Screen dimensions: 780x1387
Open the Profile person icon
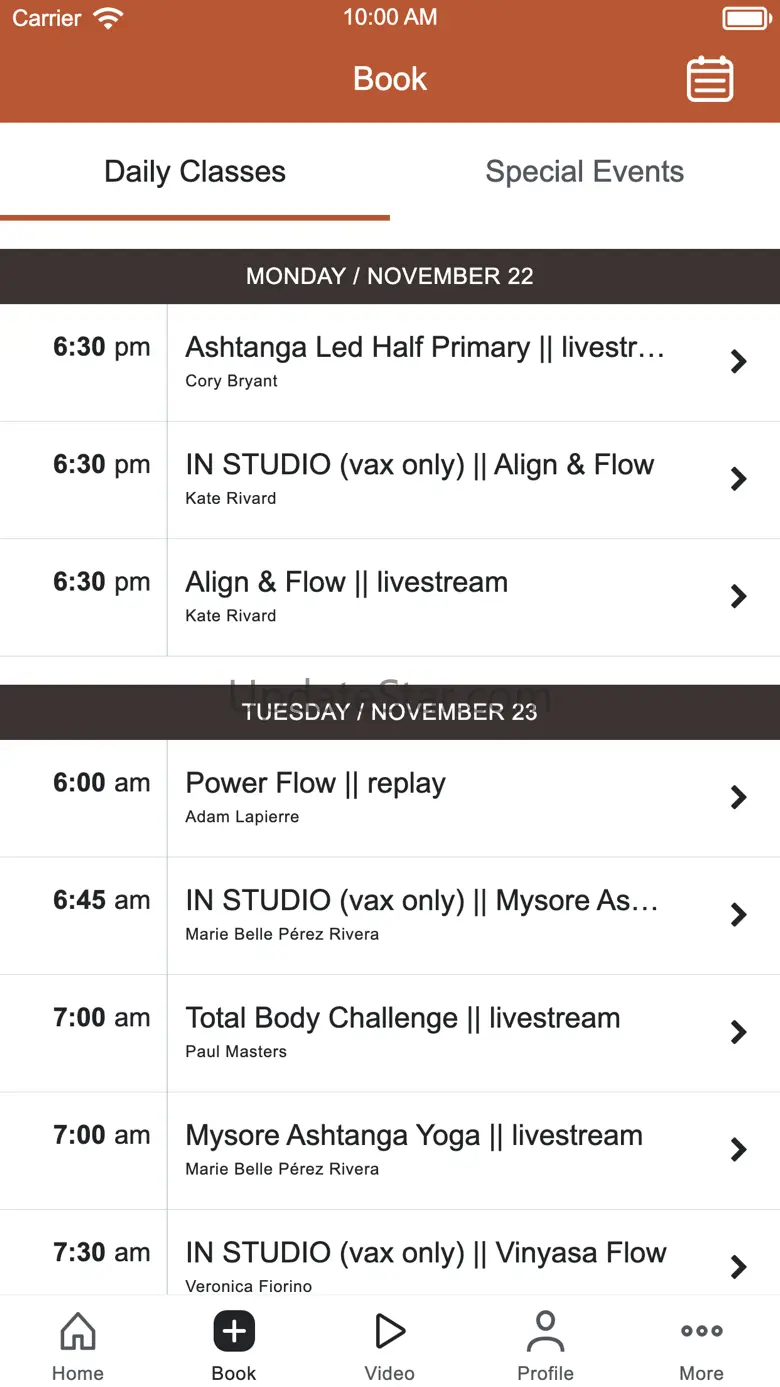pyautogui.click(x=545, y=1332)
